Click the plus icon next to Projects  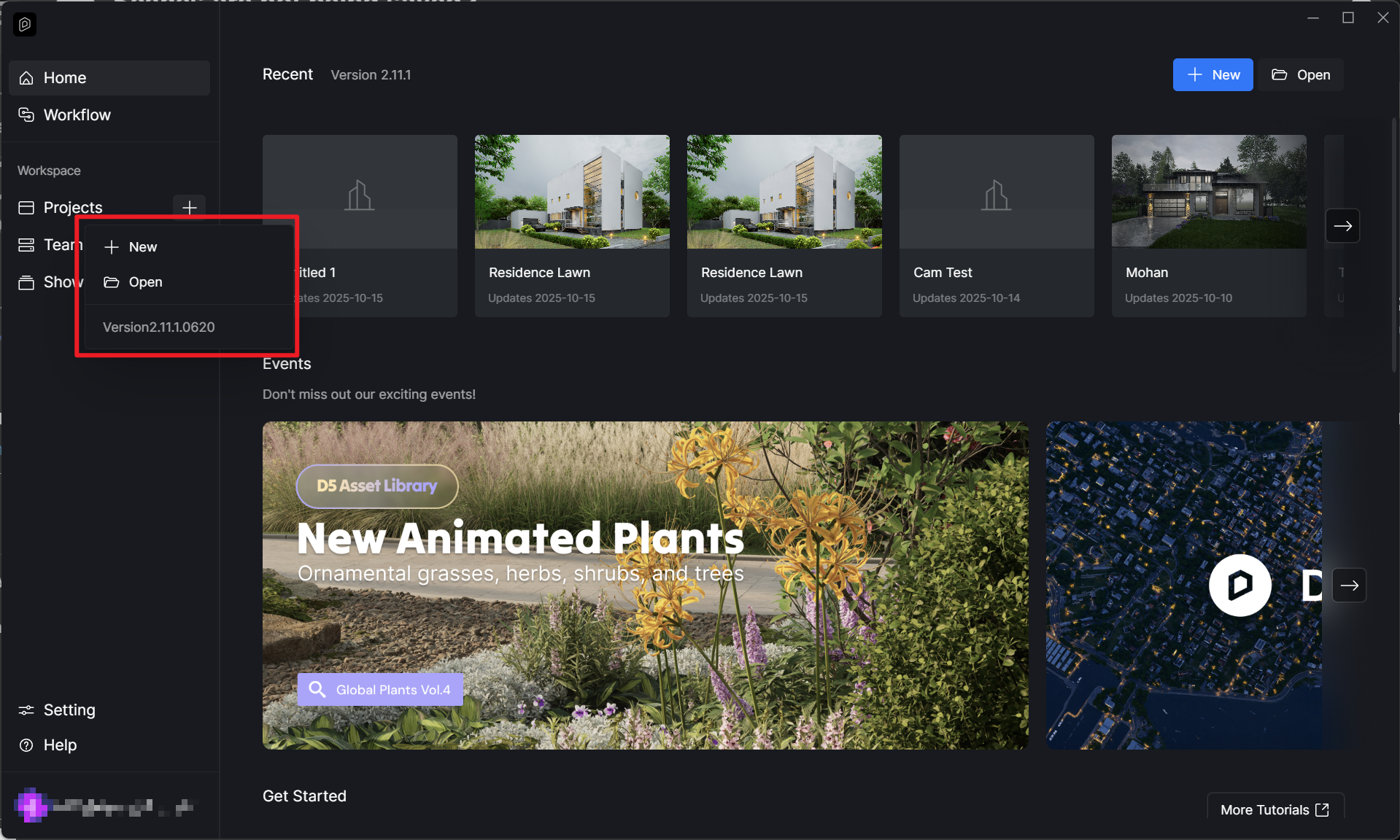(189, 208)
